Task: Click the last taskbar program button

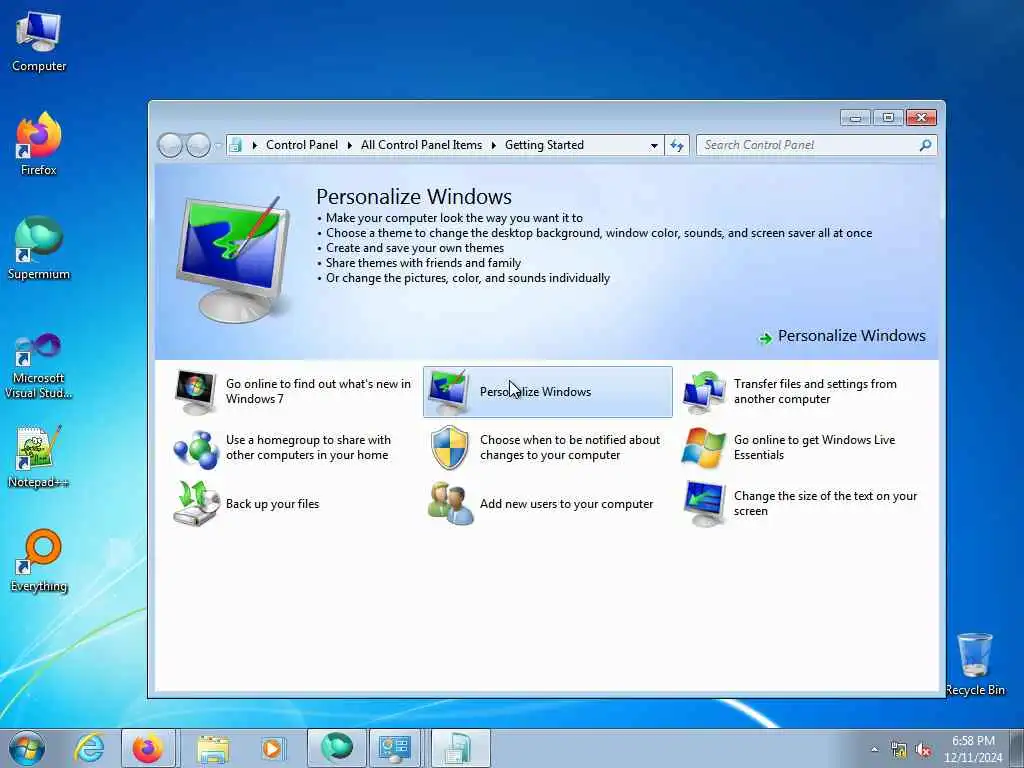Action: click(460, 748)
